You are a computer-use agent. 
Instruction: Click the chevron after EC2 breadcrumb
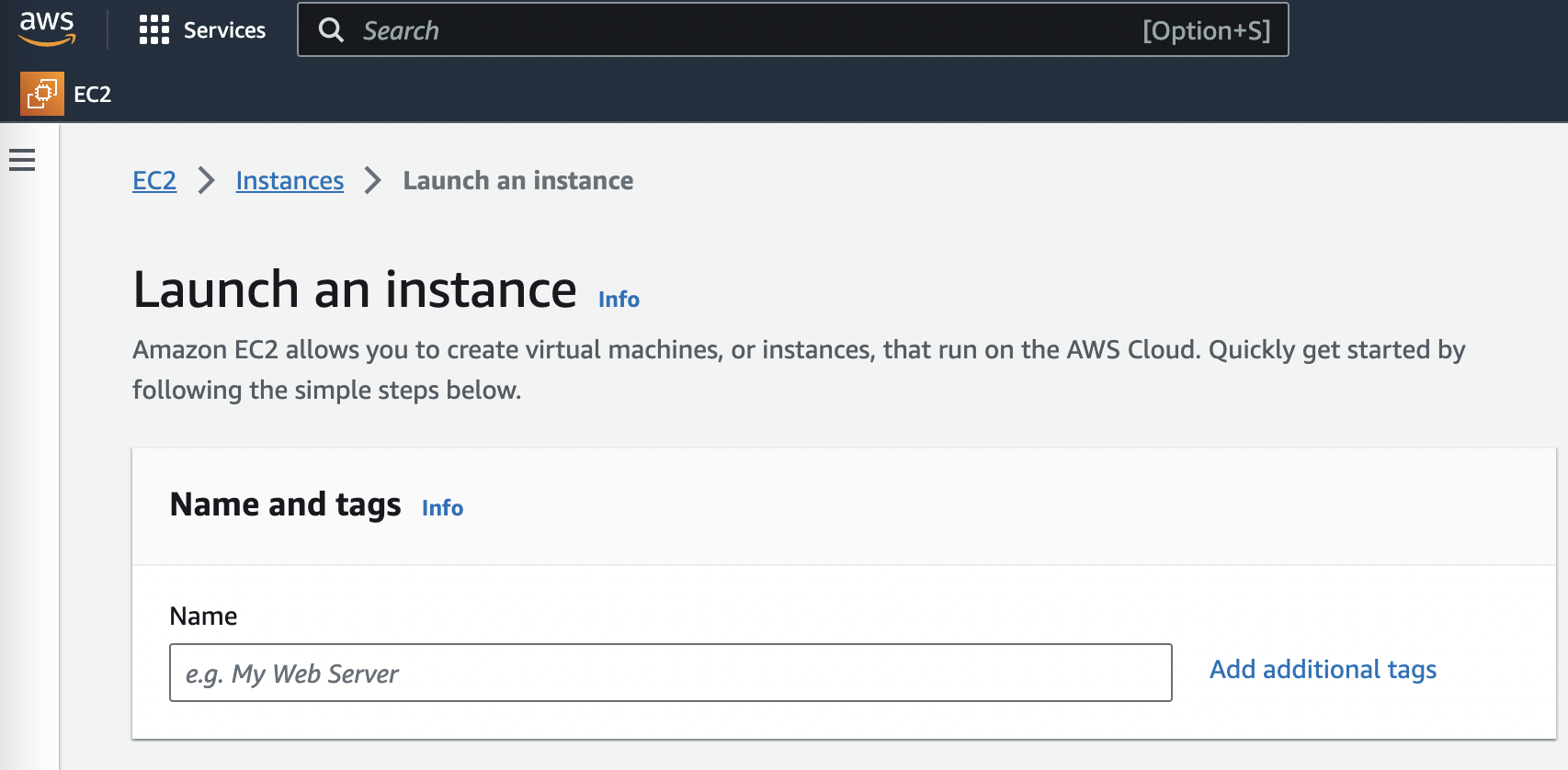coord(207,181)
